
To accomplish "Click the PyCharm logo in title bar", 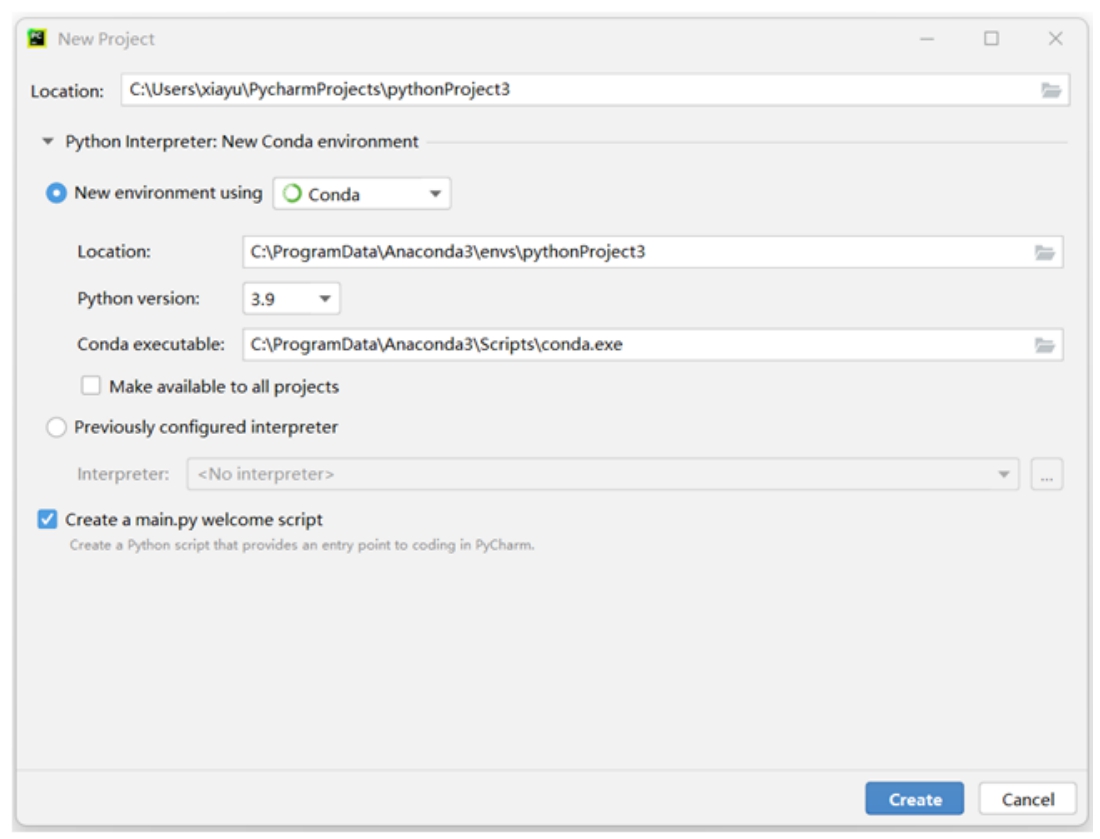I will click(37, 38).
